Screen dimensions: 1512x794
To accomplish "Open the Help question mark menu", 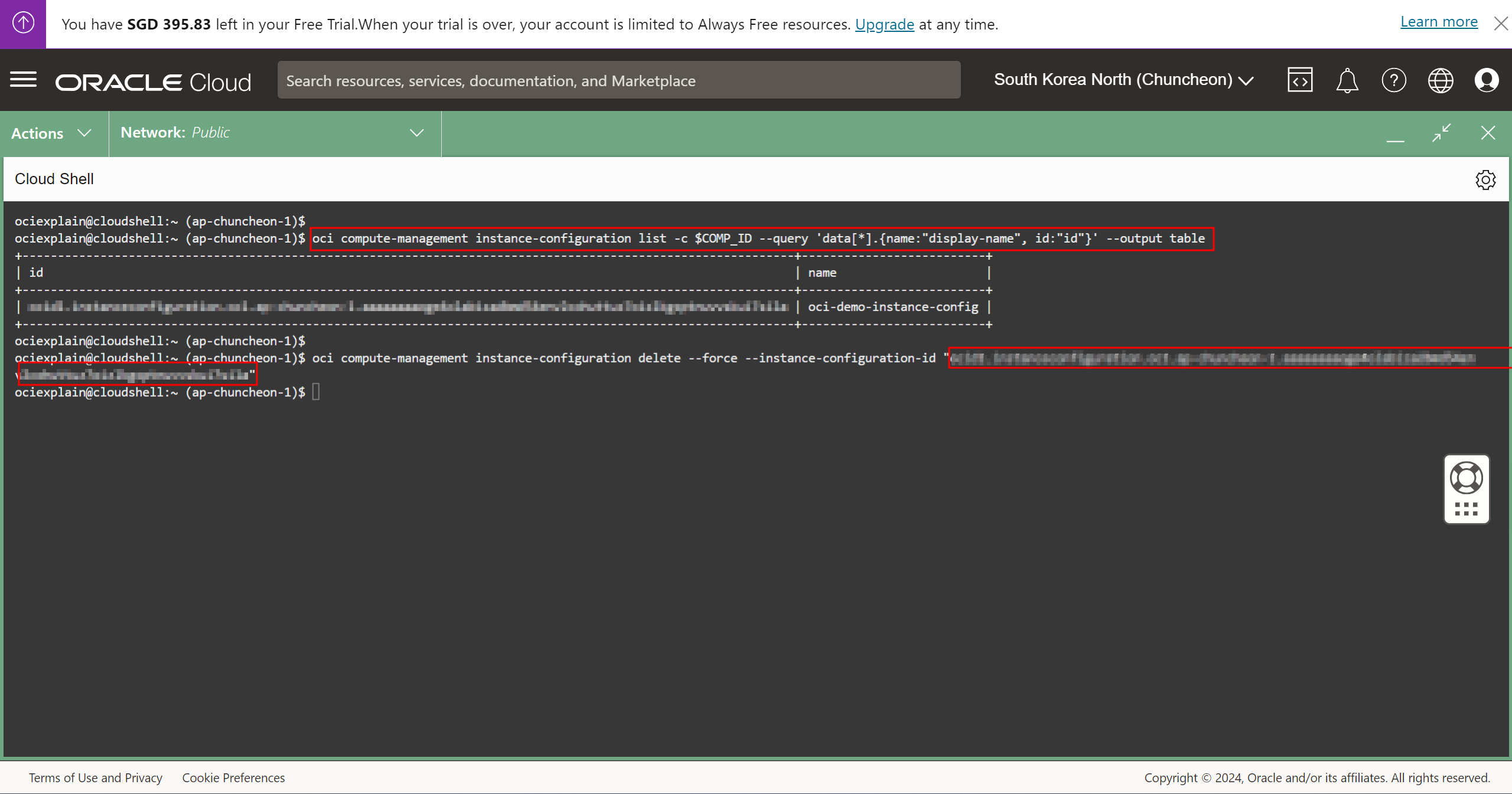I will (1394, 80).
